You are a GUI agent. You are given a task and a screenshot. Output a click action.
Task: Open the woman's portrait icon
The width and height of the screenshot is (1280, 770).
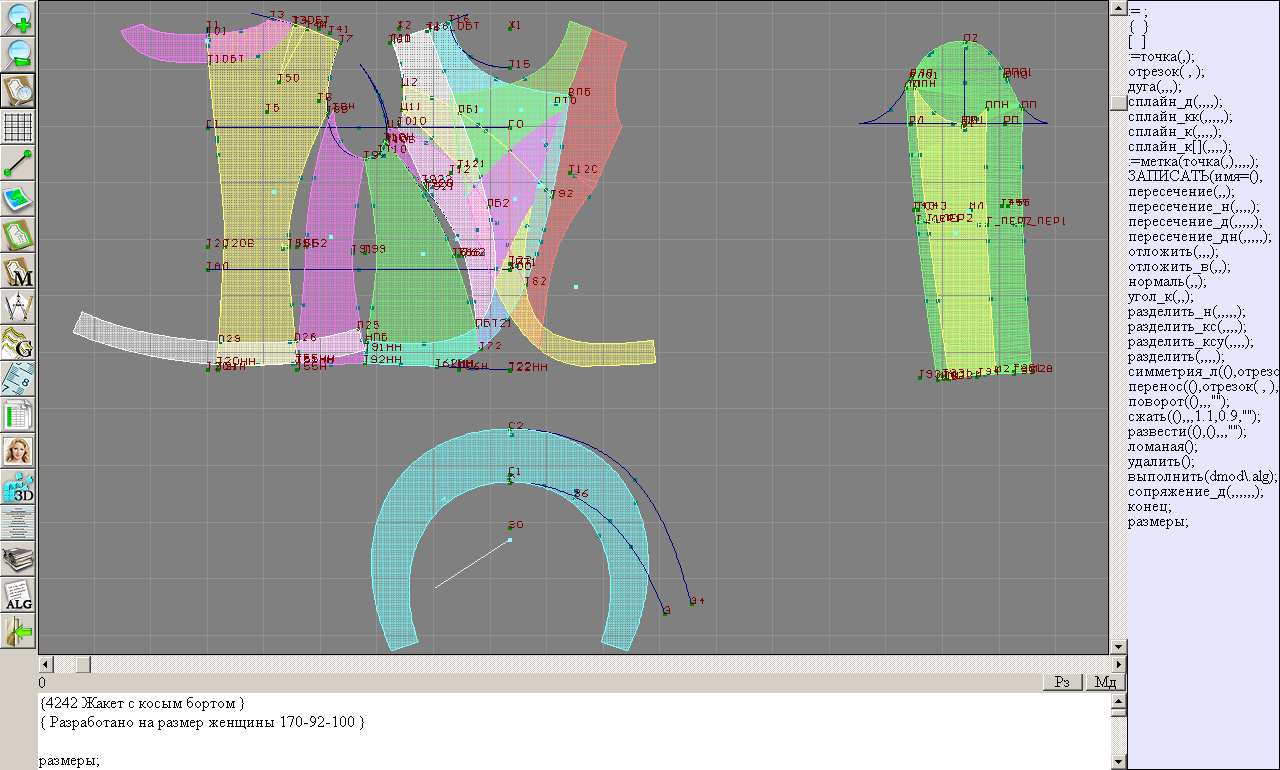coord(19,451)
